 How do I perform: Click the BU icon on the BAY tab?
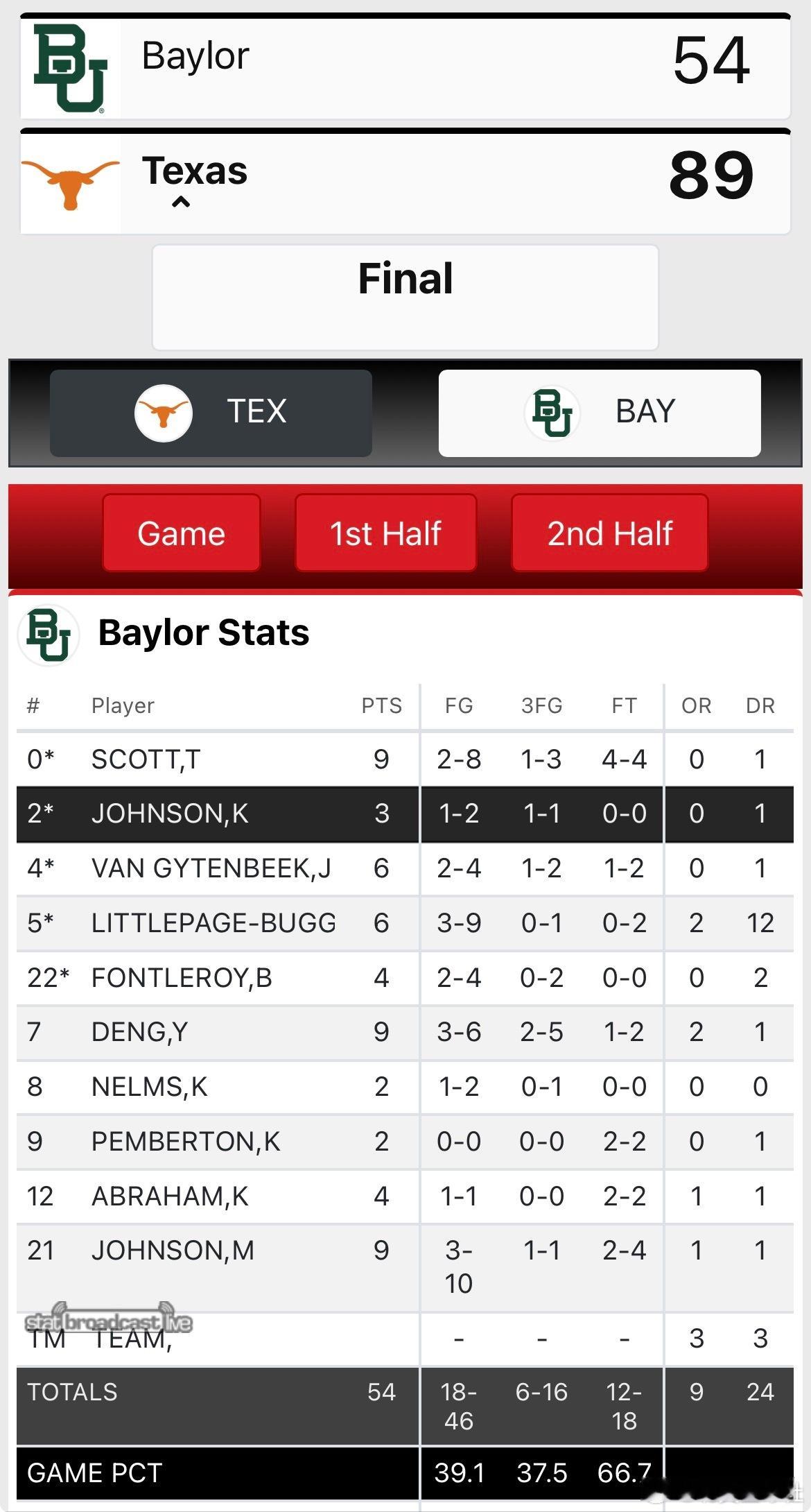pos(552,413)
